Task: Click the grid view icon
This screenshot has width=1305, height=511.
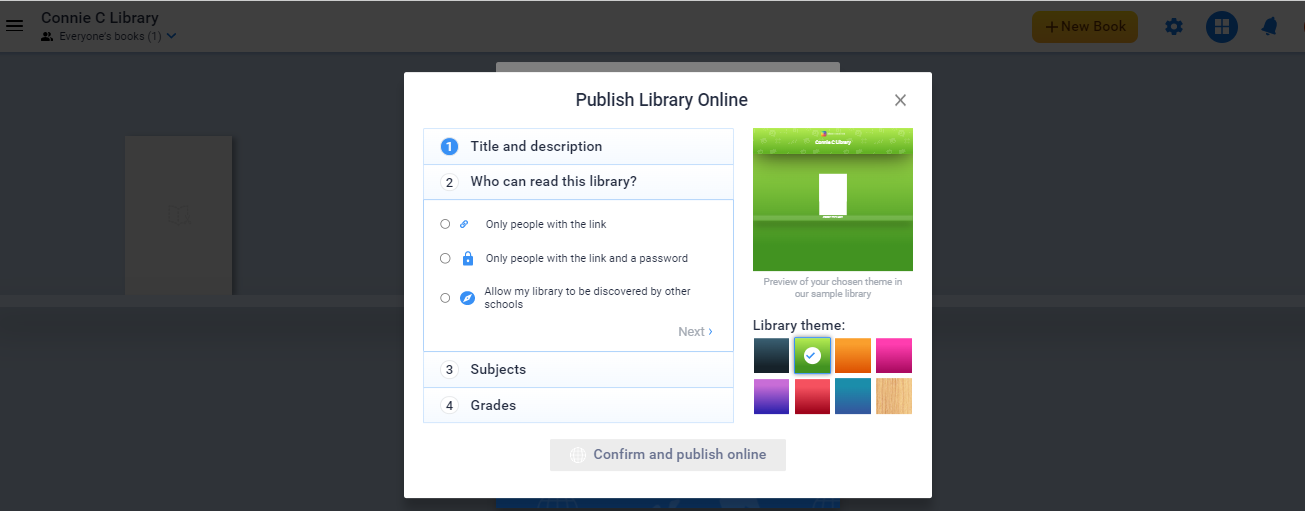Action: tap(1221, 27)
